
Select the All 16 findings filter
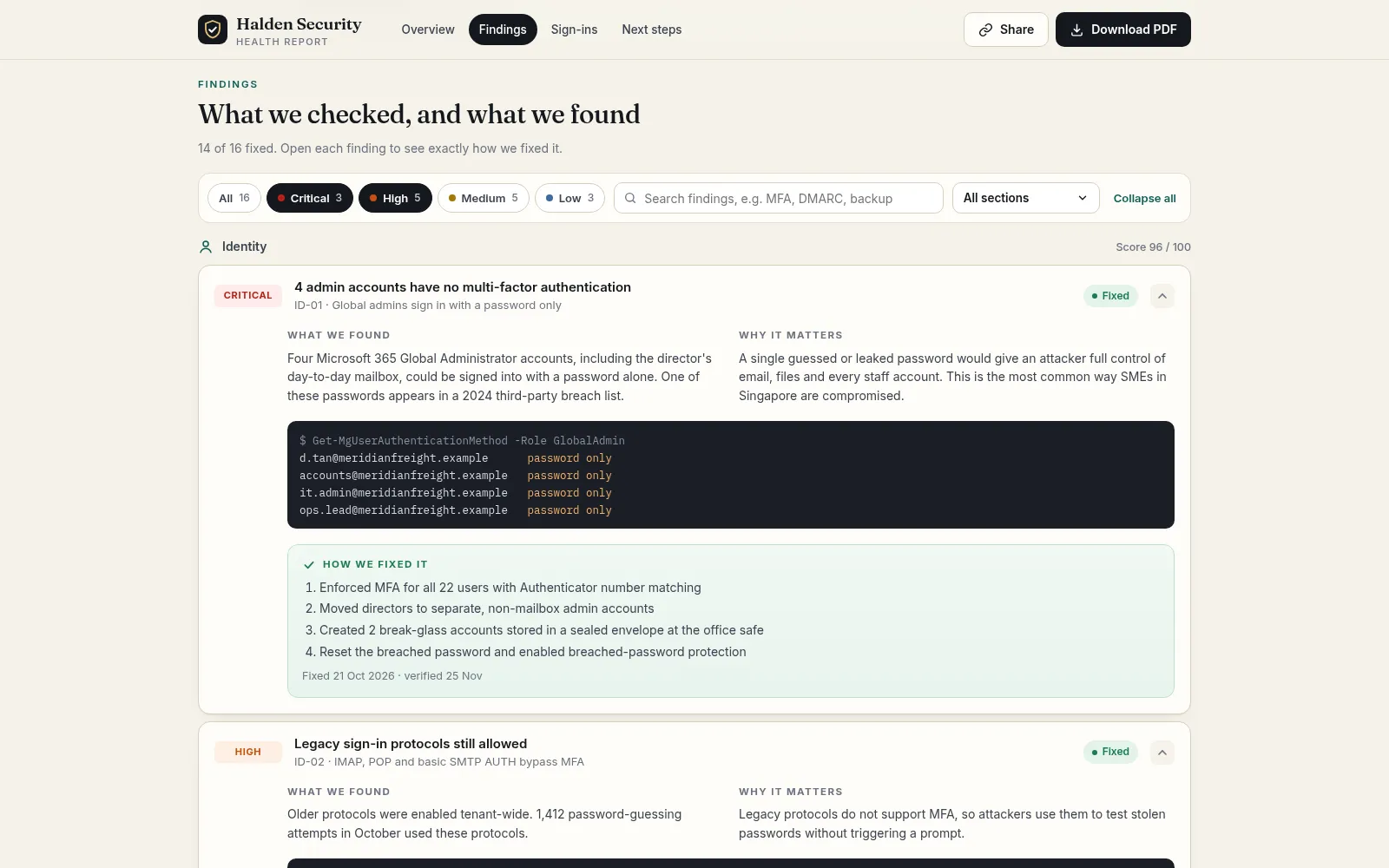(234, 198)
